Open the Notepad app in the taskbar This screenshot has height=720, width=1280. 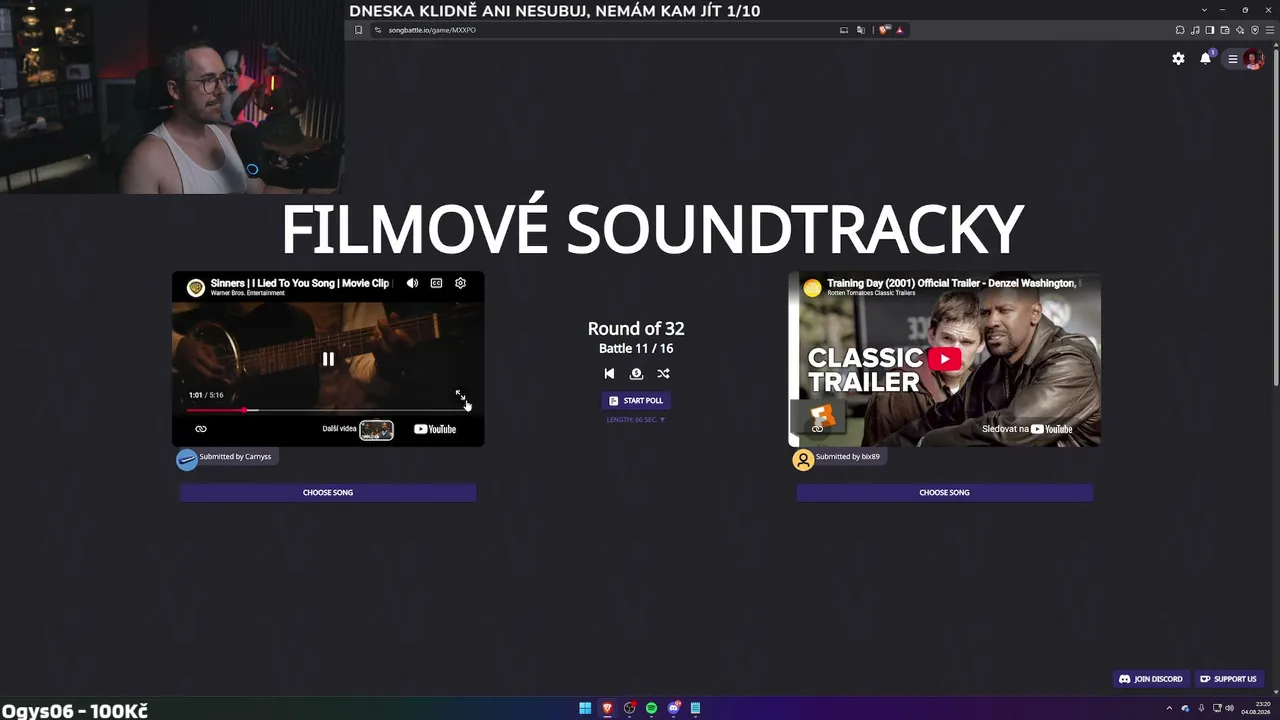click(695, 708)
